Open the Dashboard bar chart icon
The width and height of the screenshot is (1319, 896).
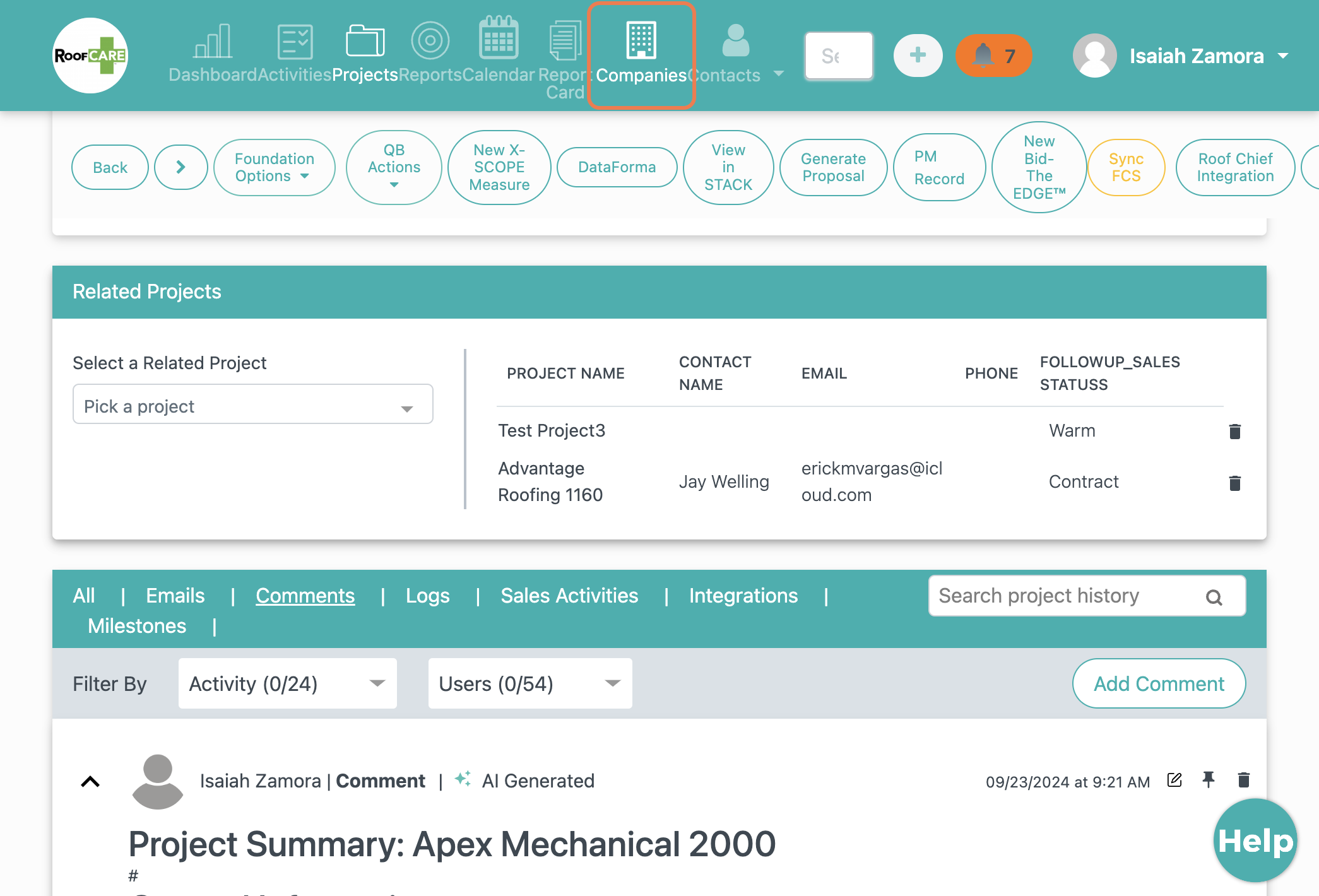click(213, 42)
